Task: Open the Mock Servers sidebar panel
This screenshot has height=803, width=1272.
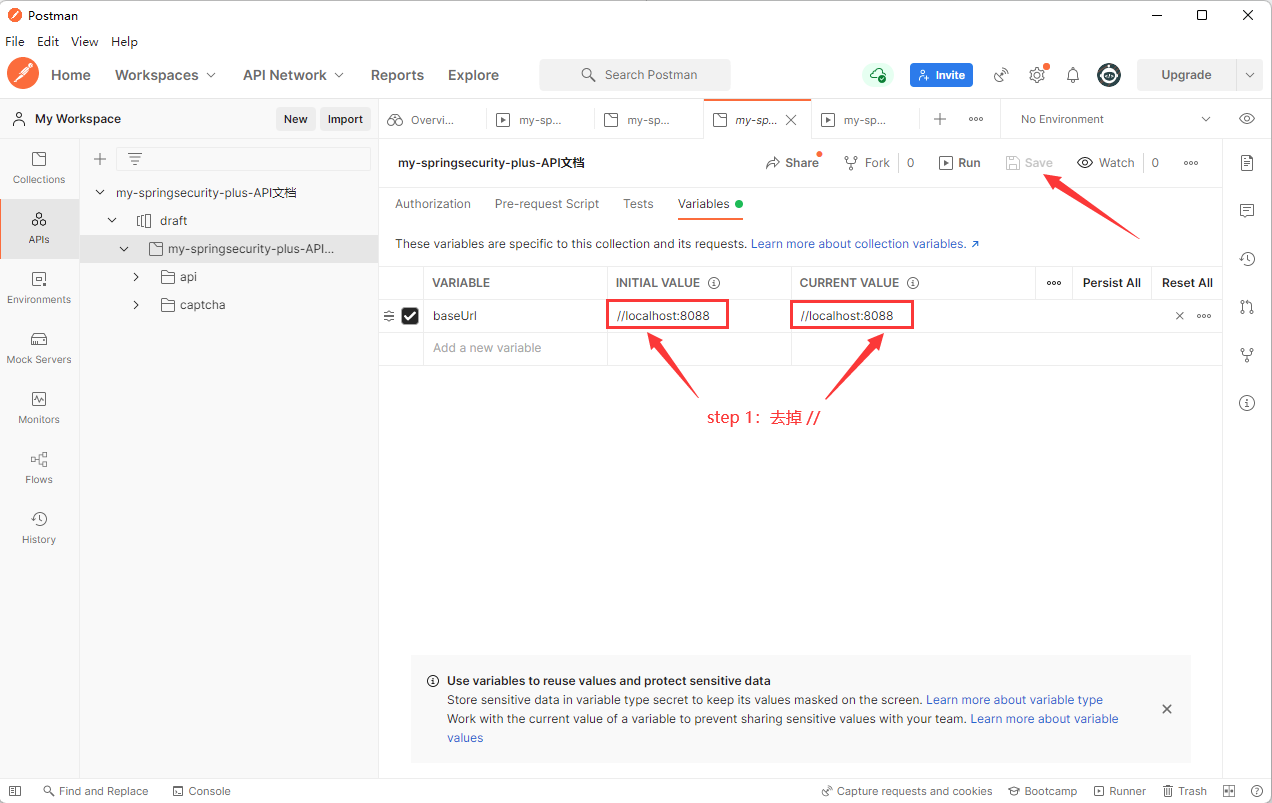Action: tap(39, 348)
